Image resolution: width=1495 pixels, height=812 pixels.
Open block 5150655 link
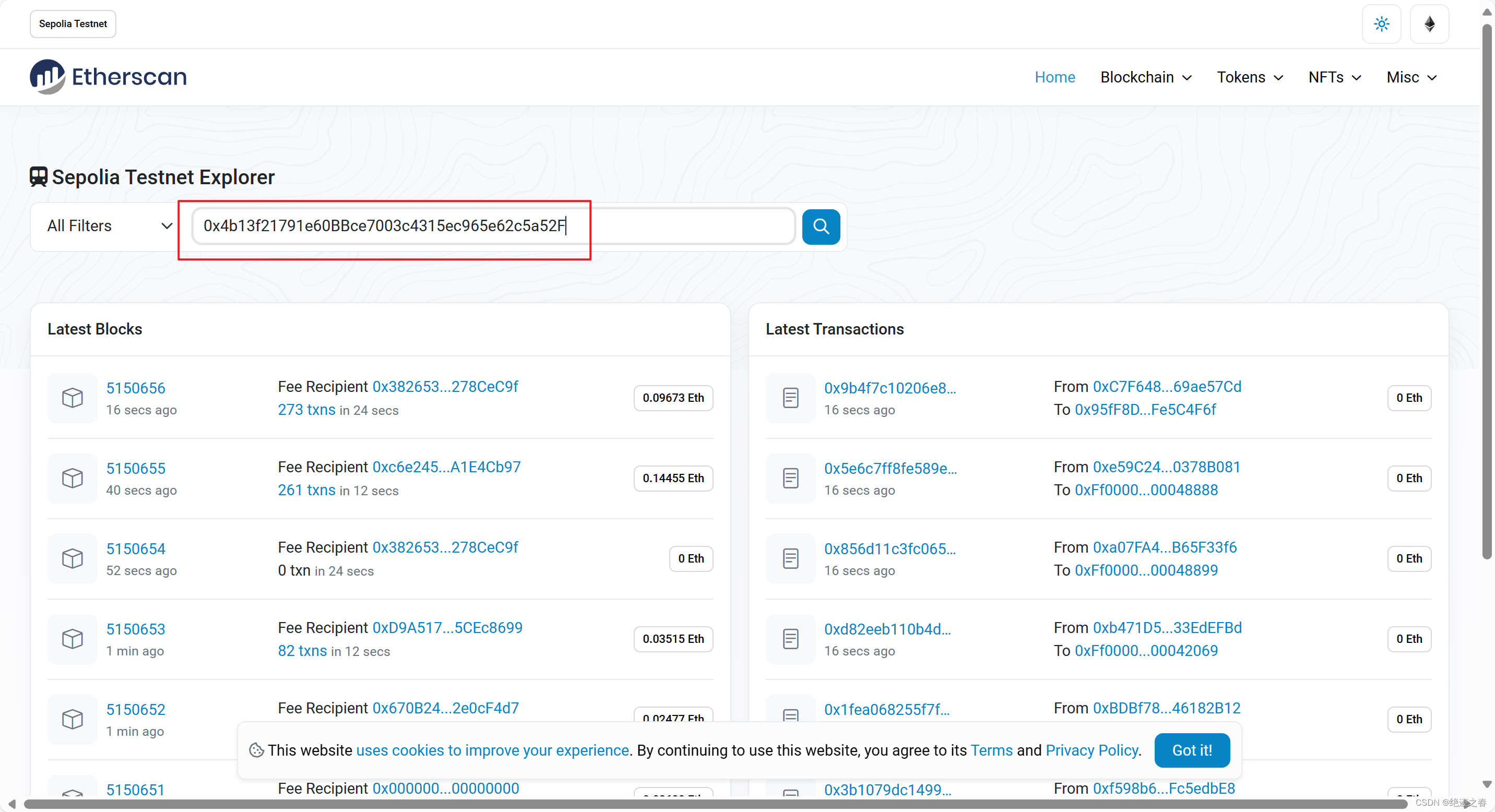(x=136, y=468)
